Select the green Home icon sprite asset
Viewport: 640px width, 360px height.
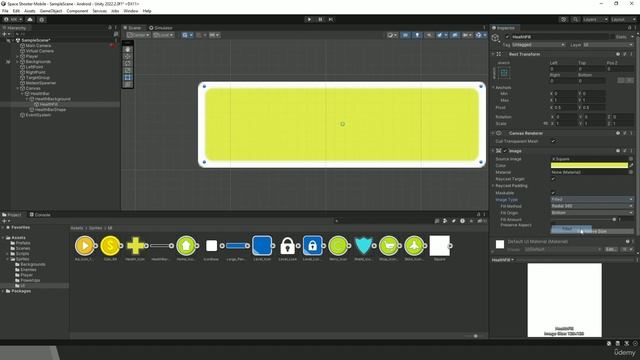[x=186, y=245]
